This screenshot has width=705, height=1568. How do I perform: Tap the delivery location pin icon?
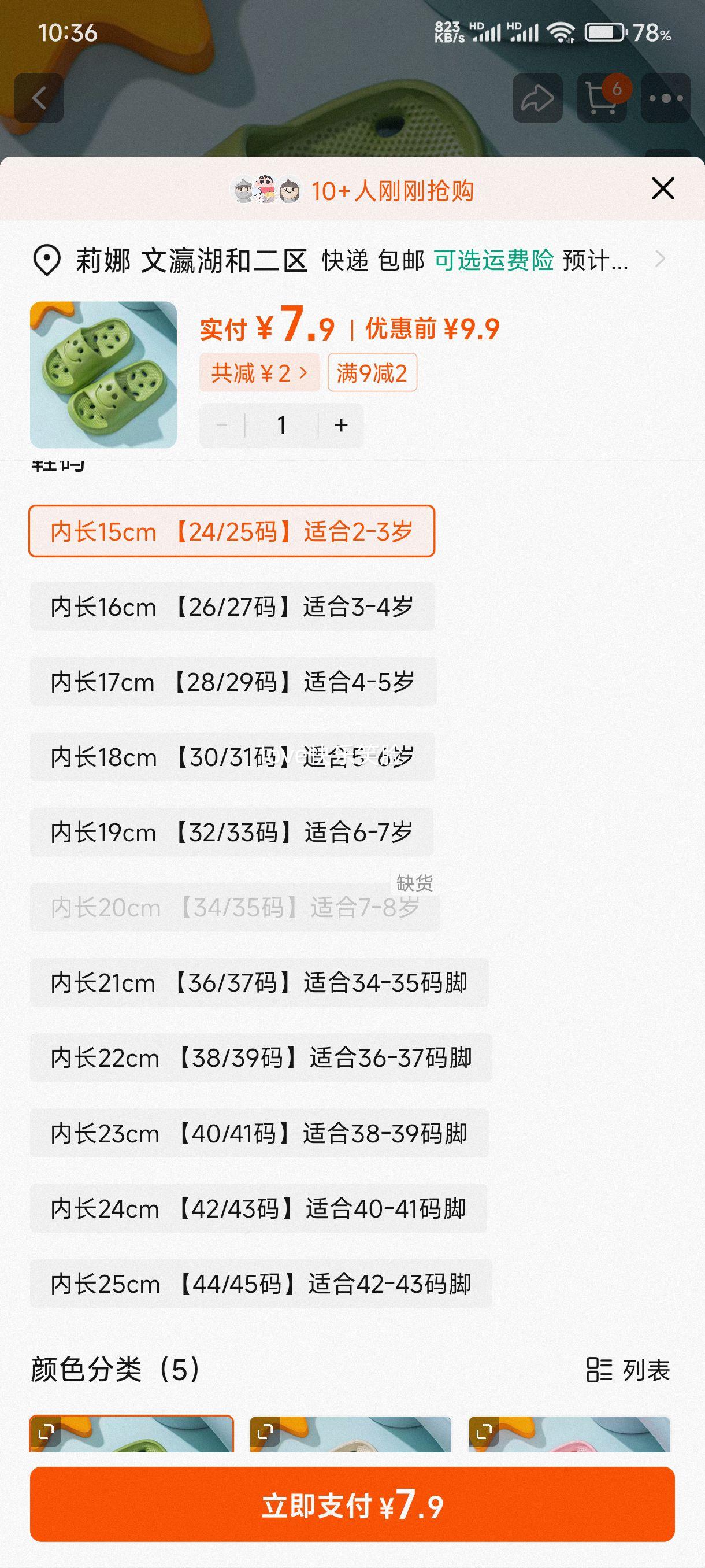coord(46,261)
